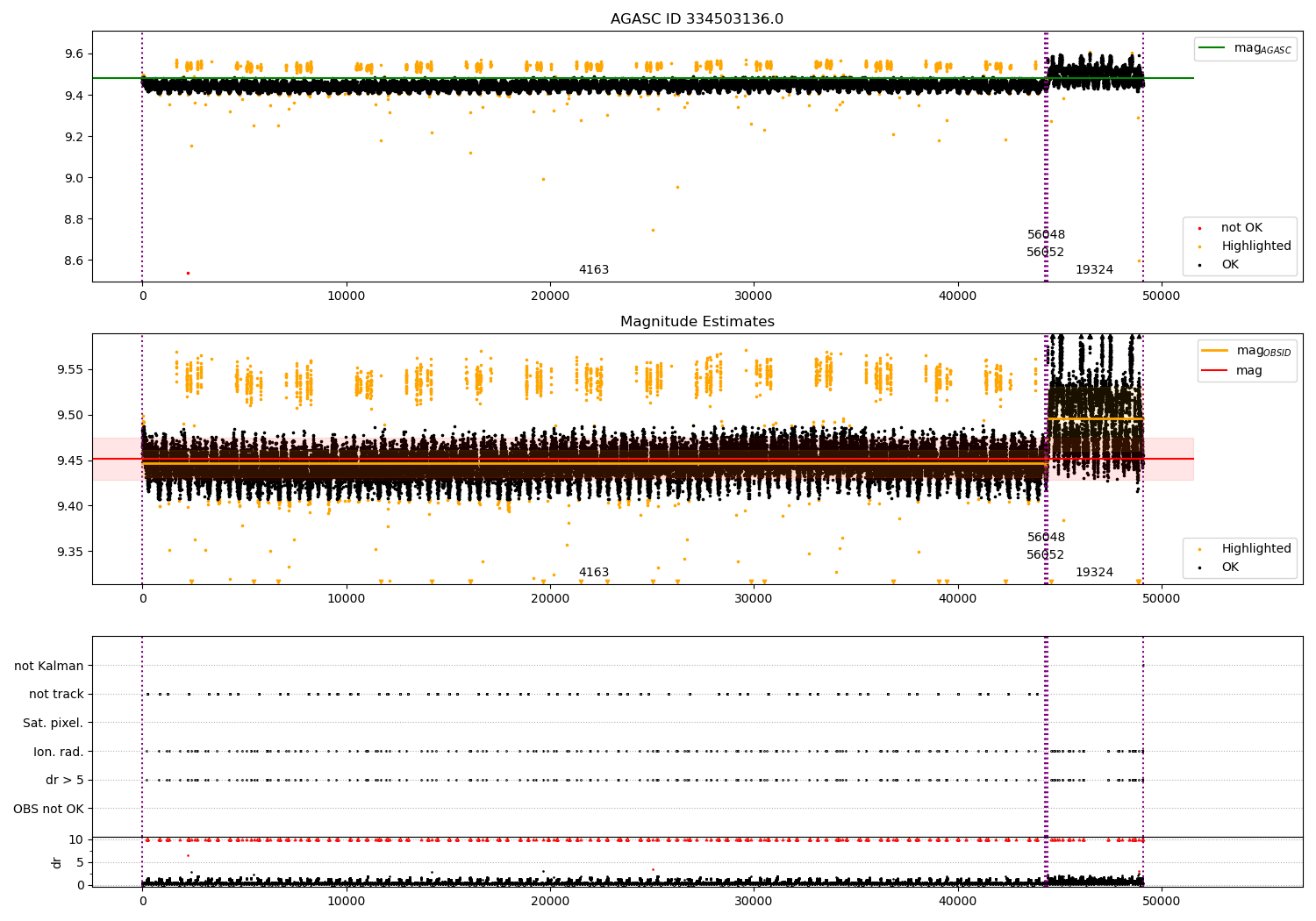Click the 10000 x-axis tick of the top plot

(346, 296)
